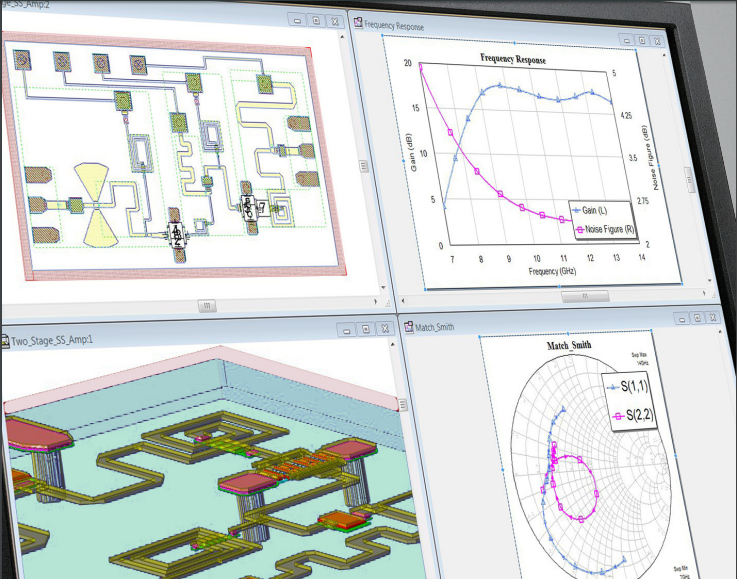Maximize the Frequency Response window
The image size is (737, 579).
(x=642, y=41)
